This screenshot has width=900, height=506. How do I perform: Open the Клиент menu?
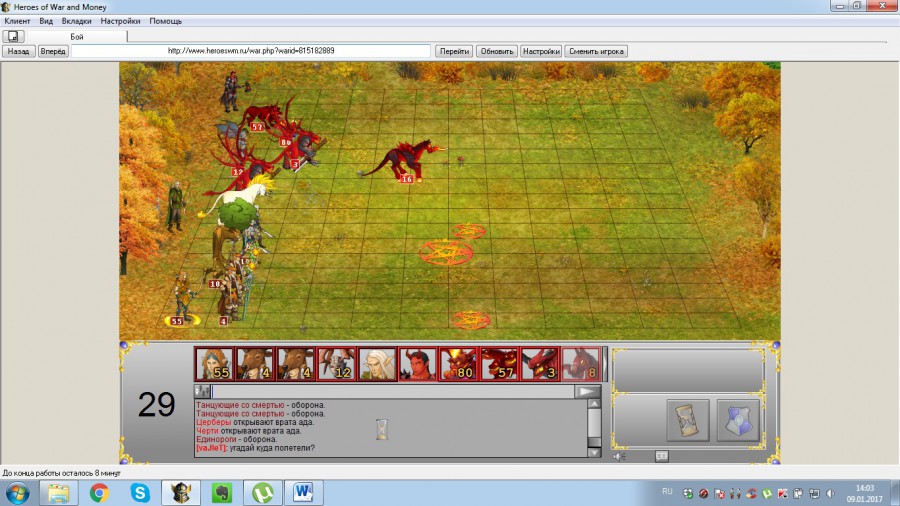(17, 21)
